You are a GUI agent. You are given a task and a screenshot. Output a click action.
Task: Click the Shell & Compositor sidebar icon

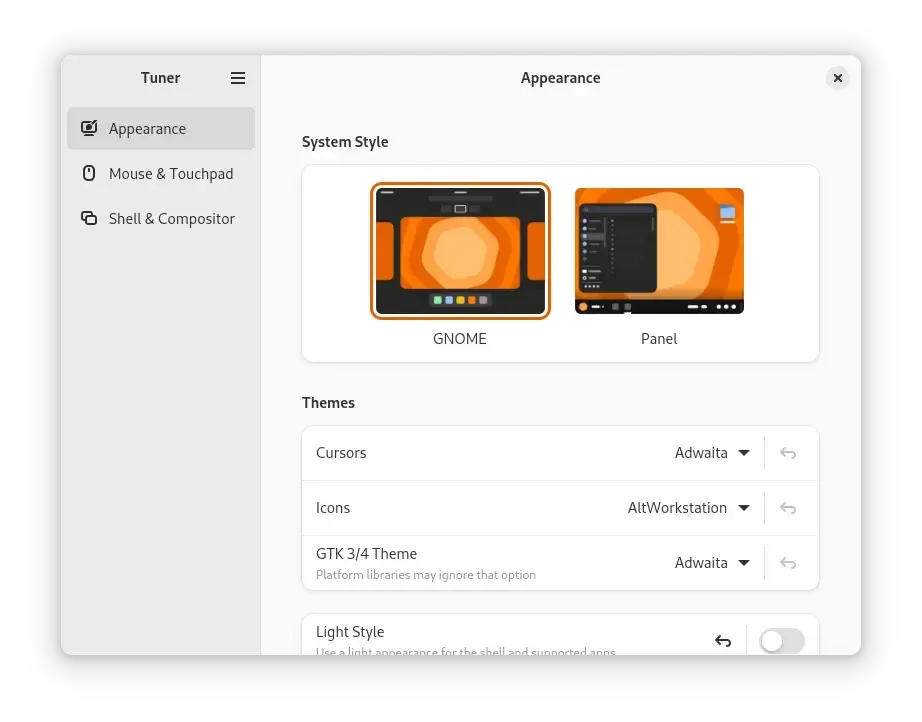[x=89, y=218]
